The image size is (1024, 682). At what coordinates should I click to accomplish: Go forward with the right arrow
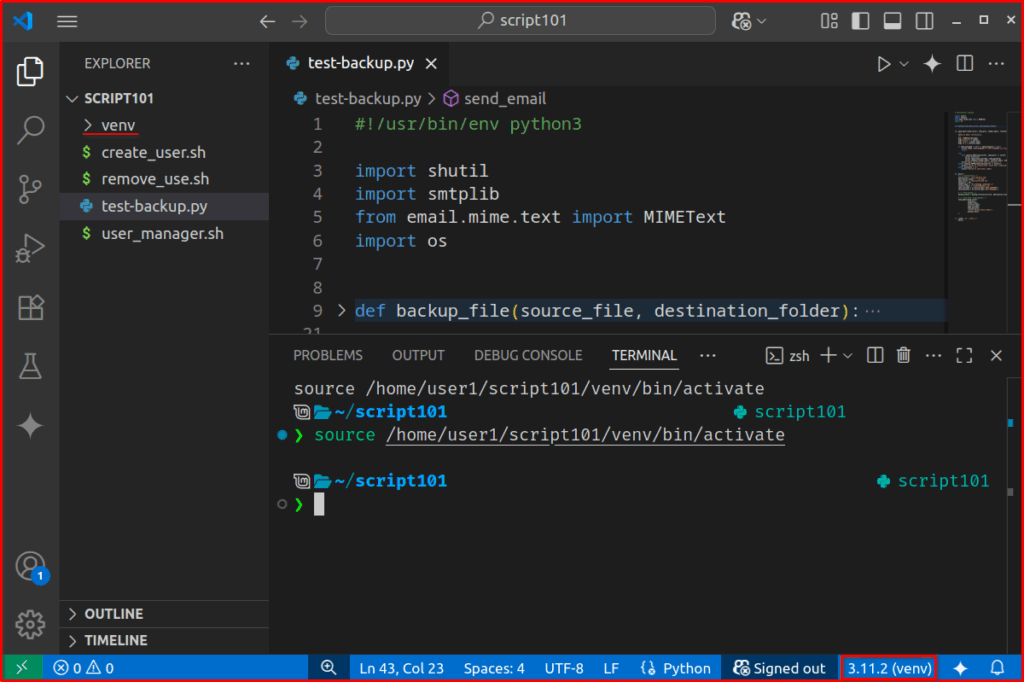[x=300, y=21]
